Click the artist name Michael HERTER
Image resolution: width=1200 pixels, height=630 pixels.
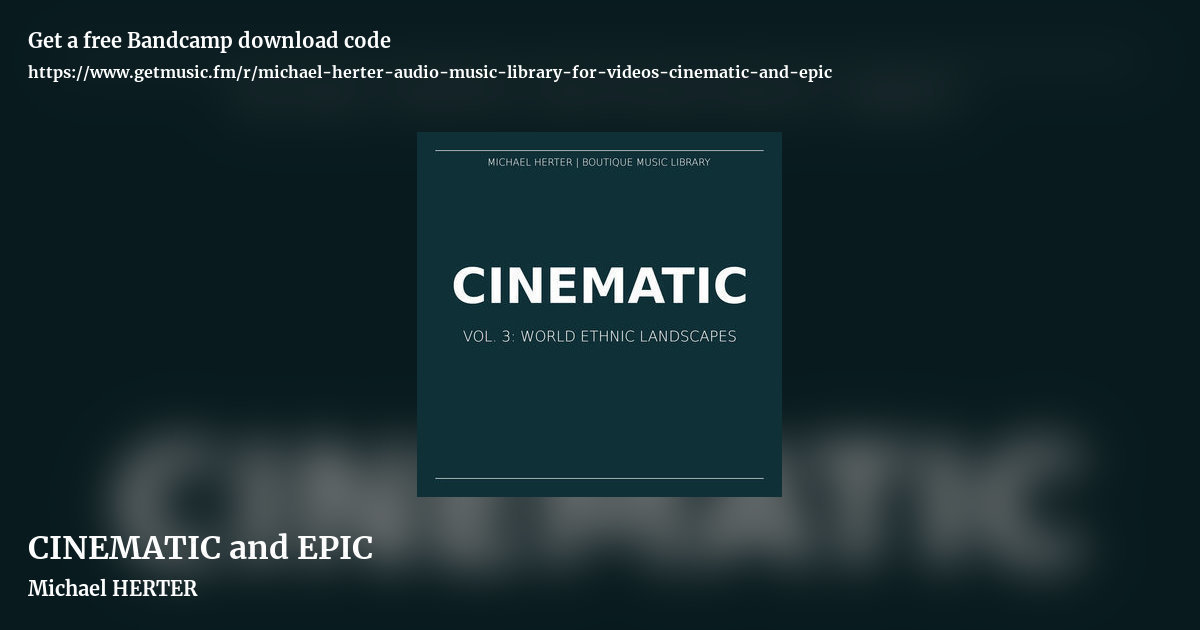pos(113,589)
